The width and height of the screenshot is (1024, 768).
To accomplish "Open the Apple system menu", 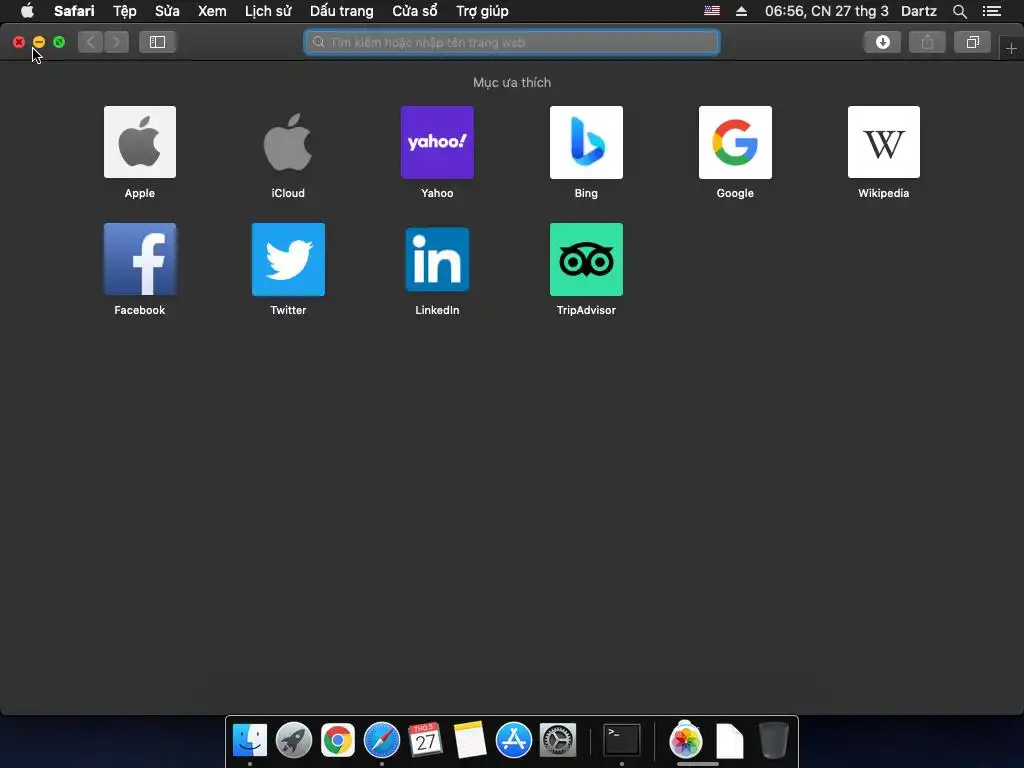I will pos(27,10).
